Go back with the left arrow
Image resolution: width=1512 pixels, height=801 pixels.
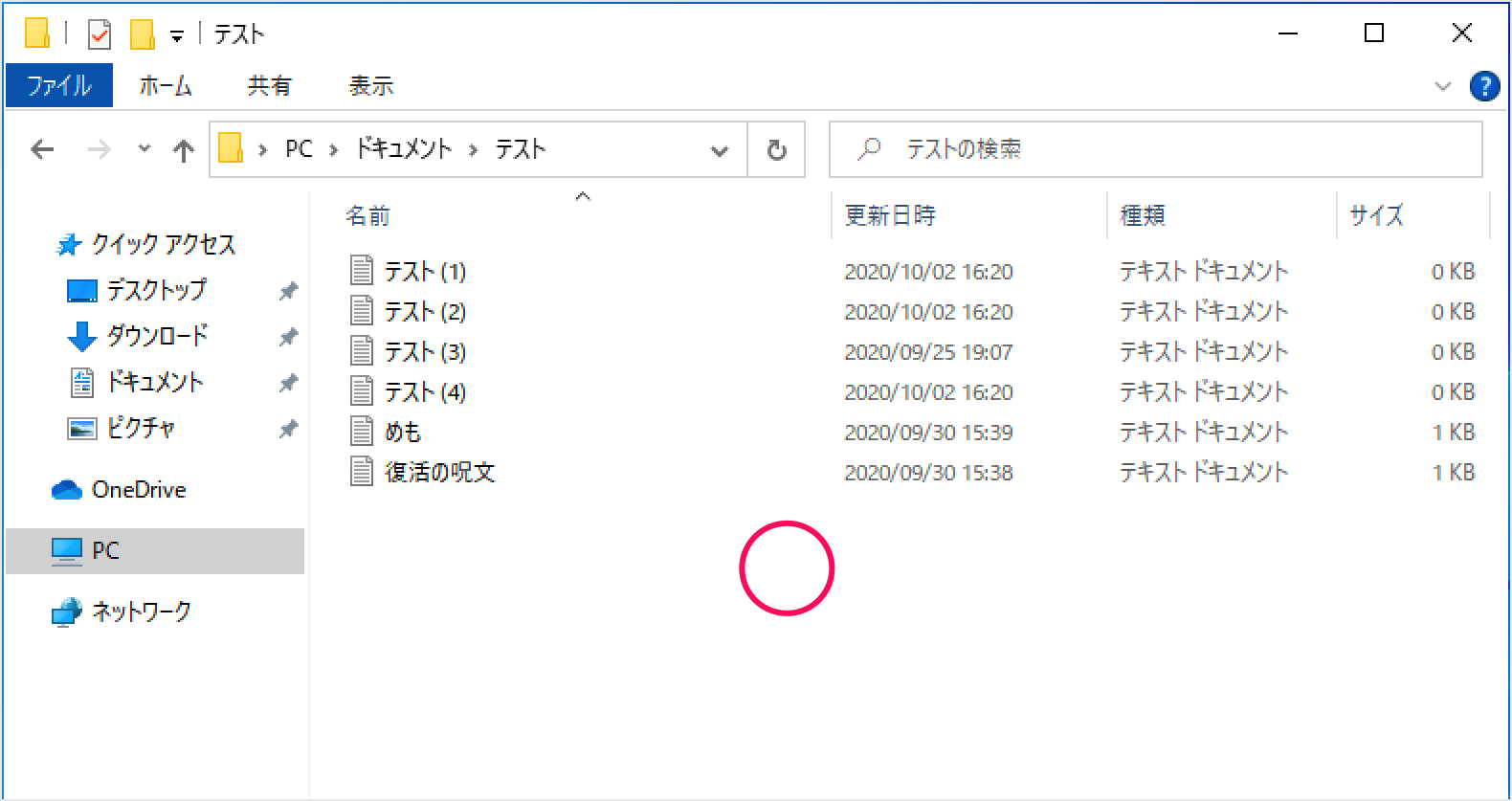(x=42, y=149)
